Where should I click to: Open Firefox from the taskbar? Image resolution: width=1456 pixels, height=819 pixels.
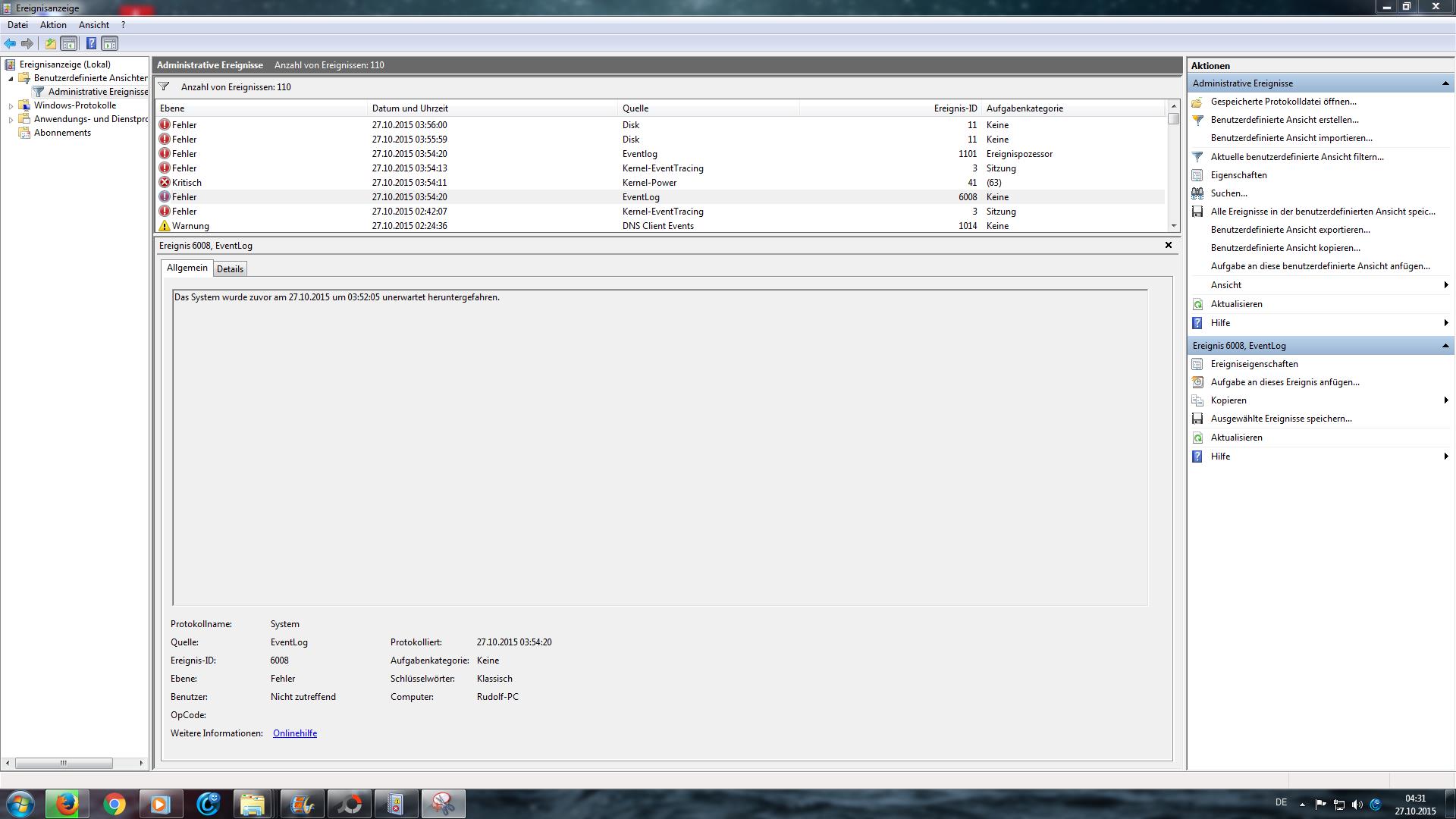(x=67, y=804)
